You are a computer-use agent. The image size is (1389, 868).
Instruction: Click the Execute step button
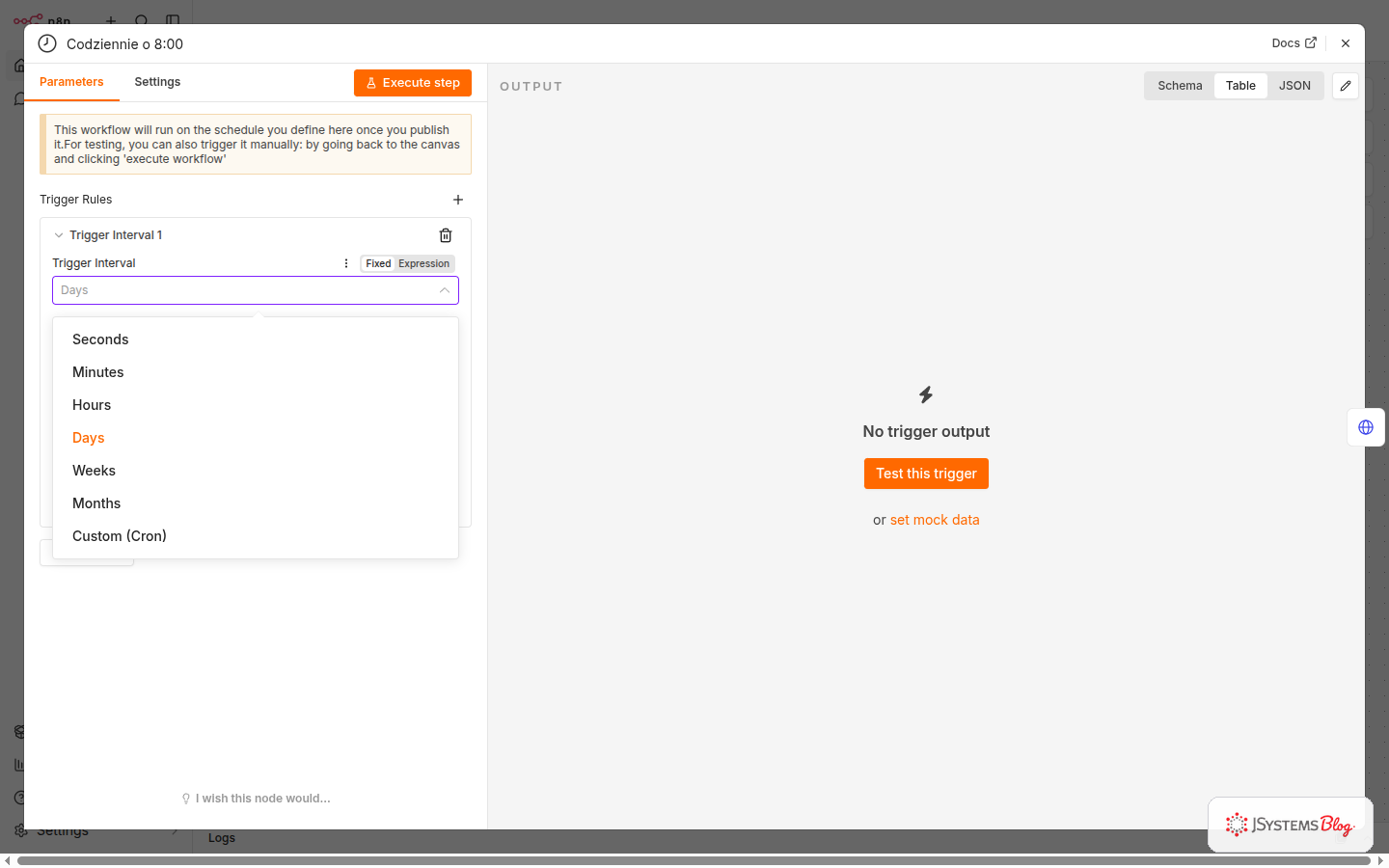(x=413, y=83)
